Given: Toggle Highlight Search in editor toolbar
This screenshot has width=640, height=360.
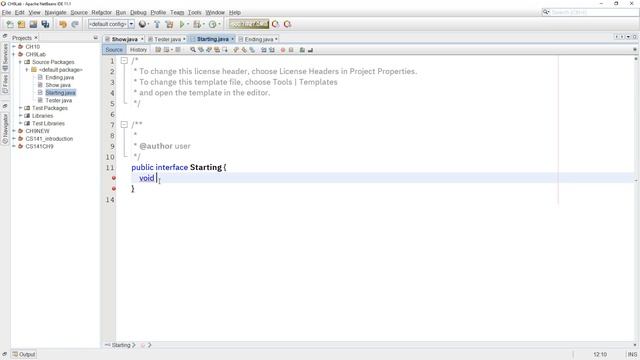Looking at the screenshot, I should click(x=217, y=50).
